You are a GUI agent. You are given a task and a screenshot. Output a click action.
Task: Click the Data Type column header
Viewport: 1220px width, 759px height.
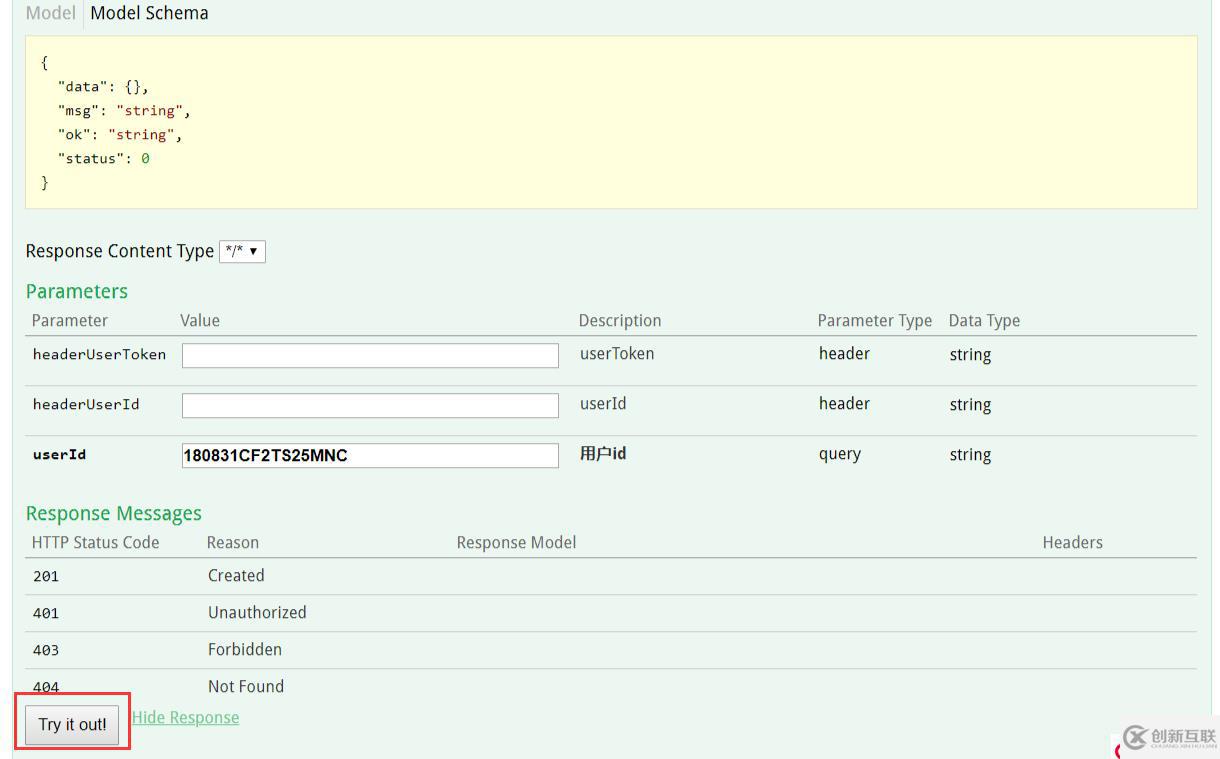[x=984, y=321]
